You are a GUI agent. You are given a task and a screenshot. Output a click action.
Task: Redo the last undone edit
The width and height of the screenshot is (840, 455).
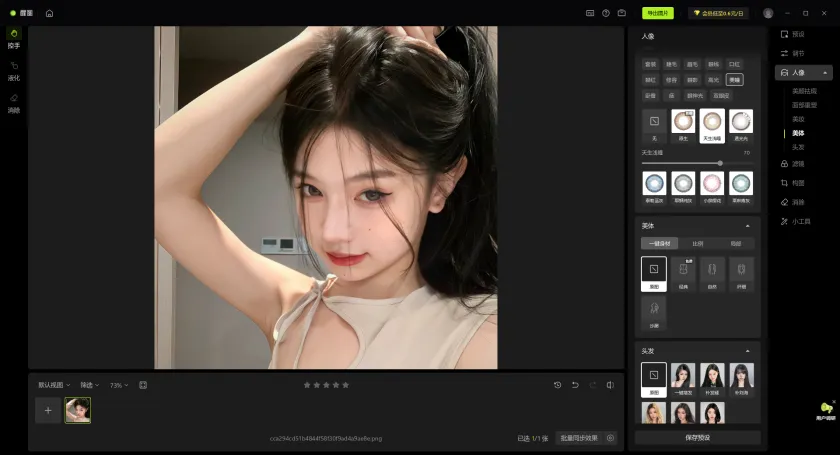pos(592,385)
